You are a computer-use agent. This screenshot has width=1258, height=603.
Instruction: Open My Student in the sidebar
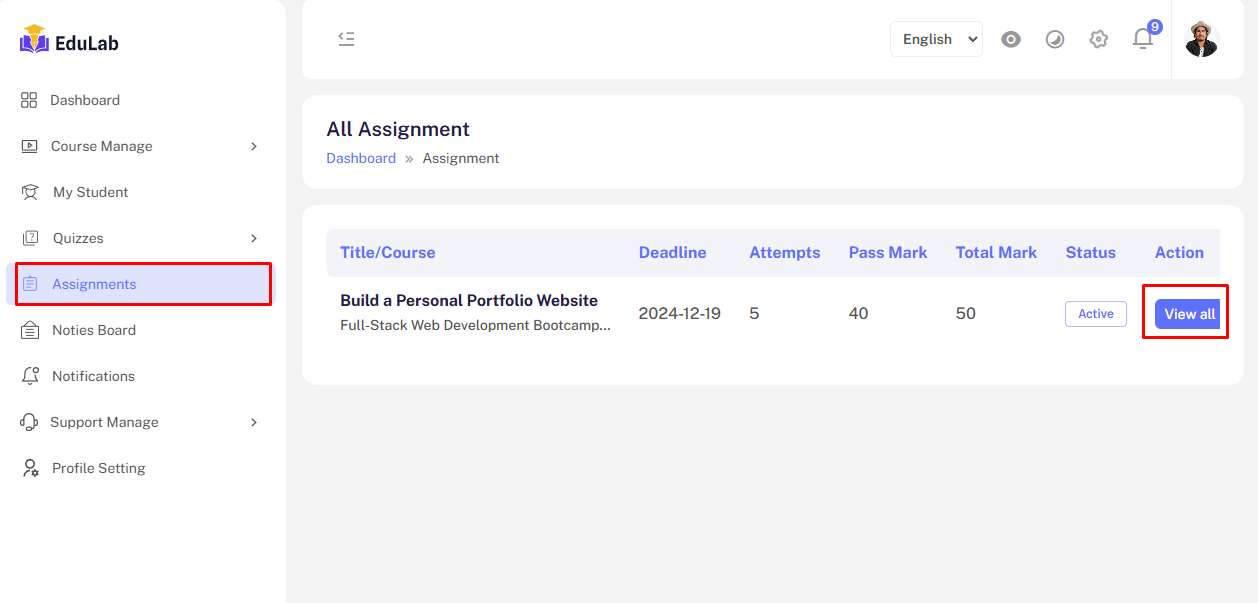pos(90,192)
